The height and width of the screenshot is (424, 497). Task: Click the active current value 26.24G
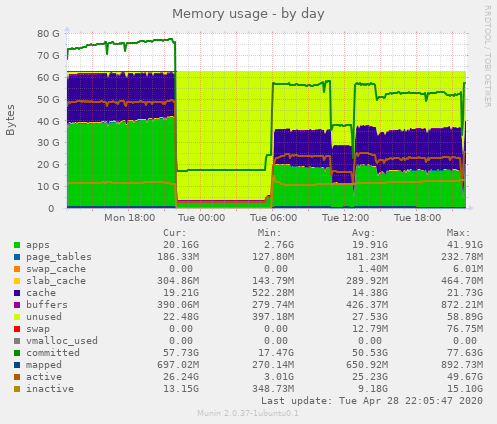181,377
